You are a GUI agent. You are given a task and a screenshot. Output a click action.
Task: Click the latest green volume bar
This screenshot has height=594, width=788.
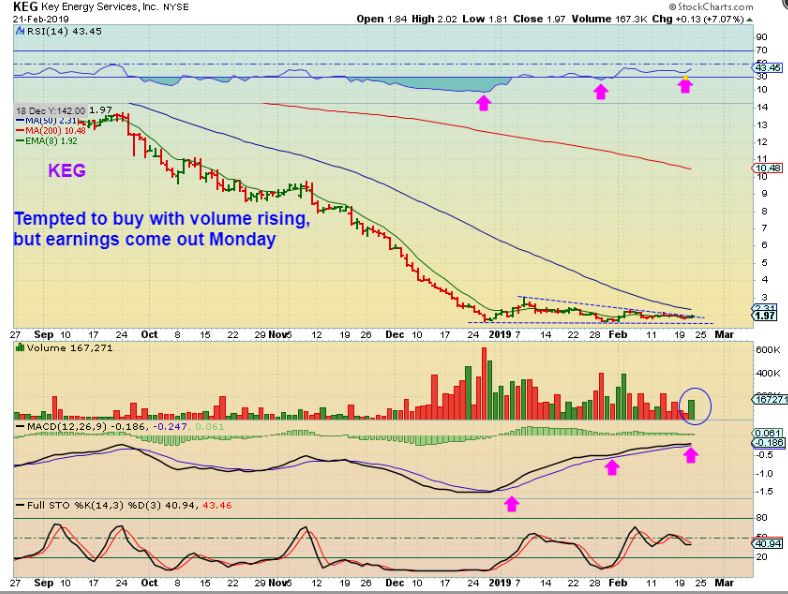(692, 410)
